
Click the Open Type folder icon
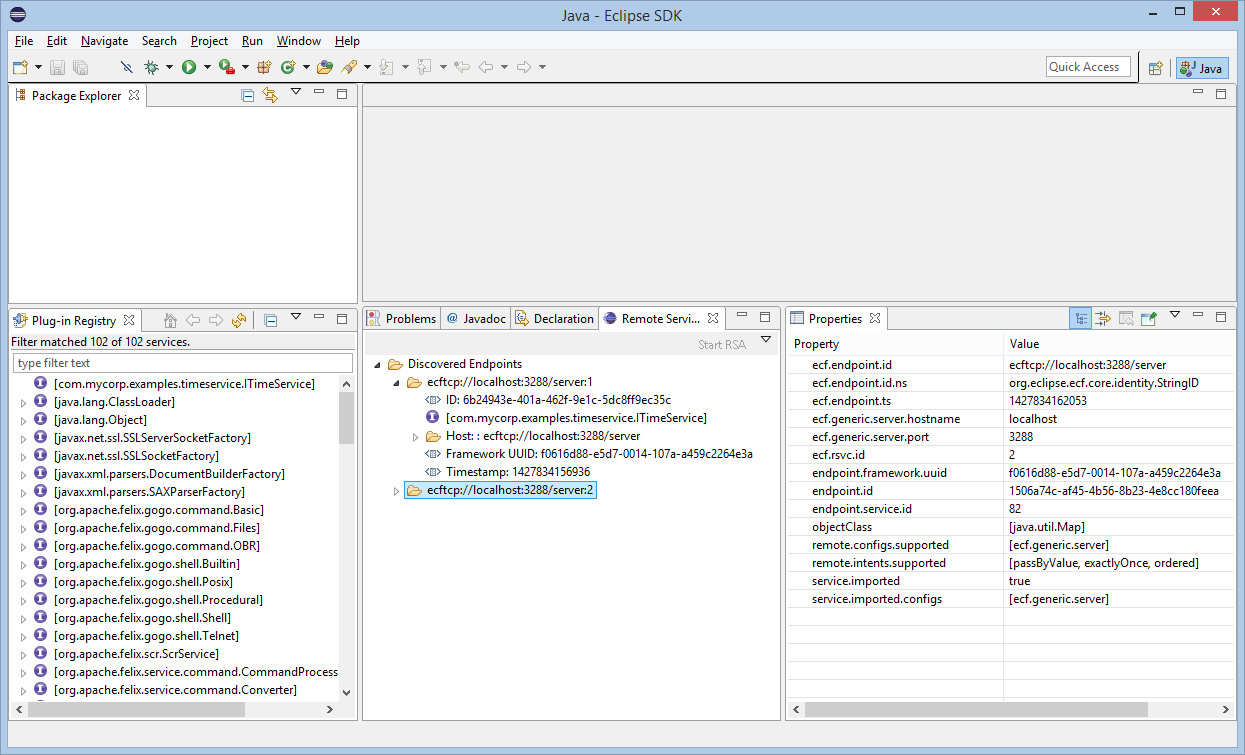coord(324,67)
